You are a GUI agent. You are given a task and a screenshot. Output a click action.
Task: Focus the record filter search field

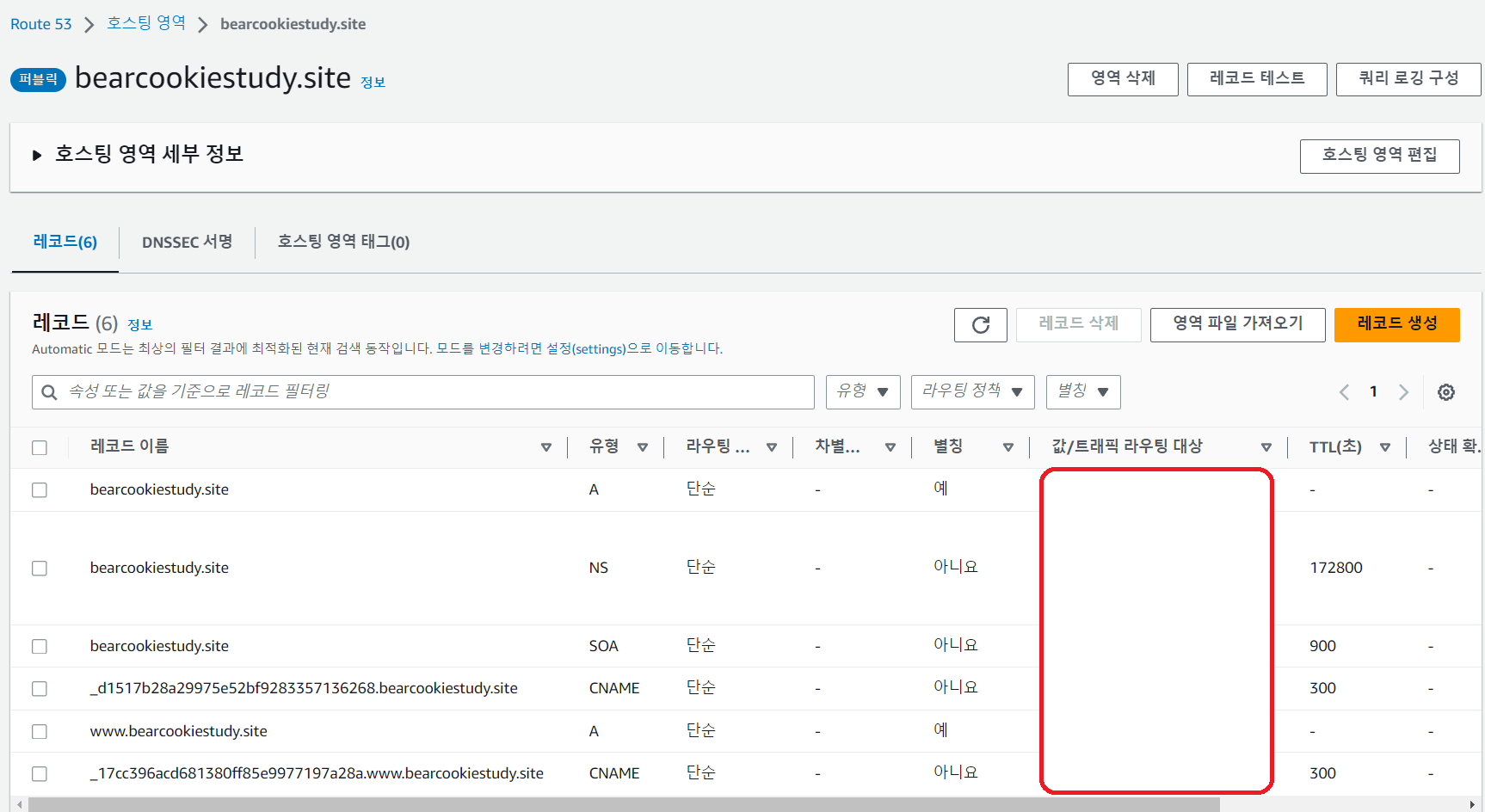click(x=430, y=392)
